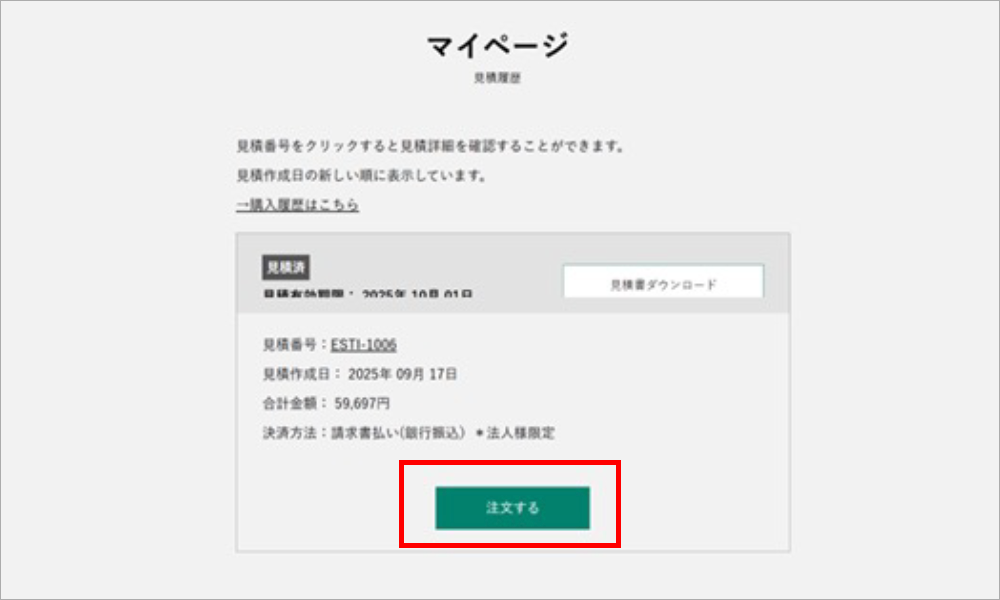Screen dimensions: 1000x600
Task: Click the 新しい順に表示しています sentence
Action: point(362,175)
